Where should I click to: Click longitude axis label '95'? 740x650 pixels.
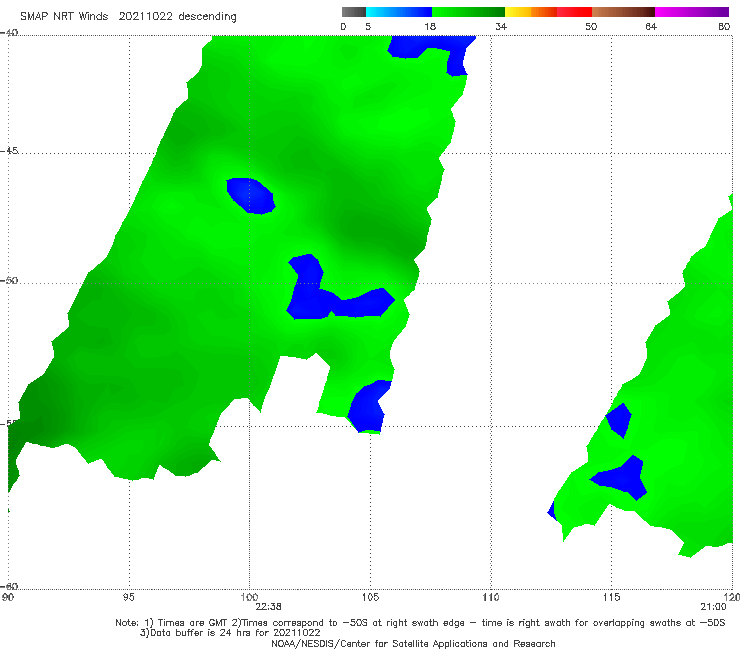click(128, 597)
